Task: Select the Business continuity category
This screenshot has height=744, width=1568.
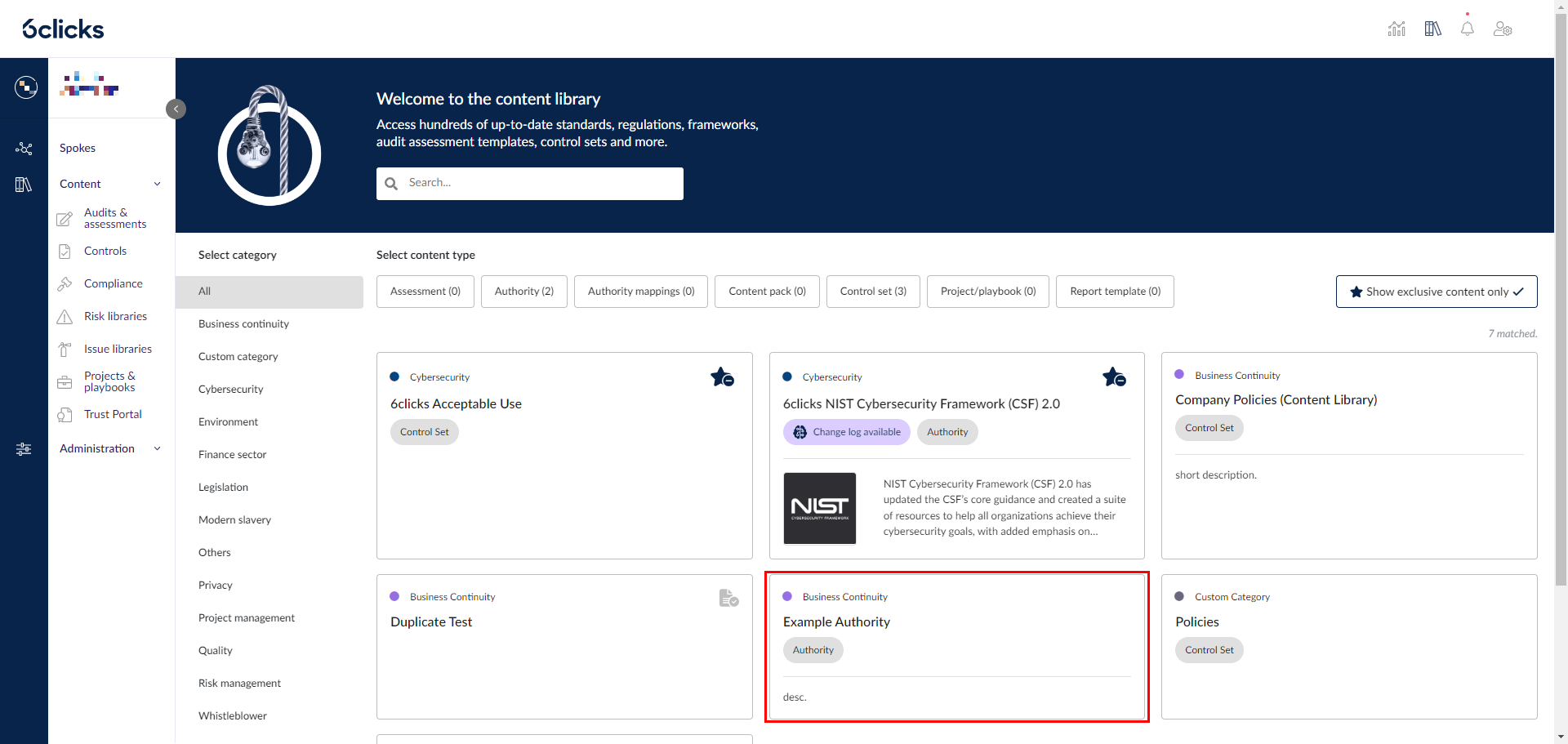Action: pos(243,324)
